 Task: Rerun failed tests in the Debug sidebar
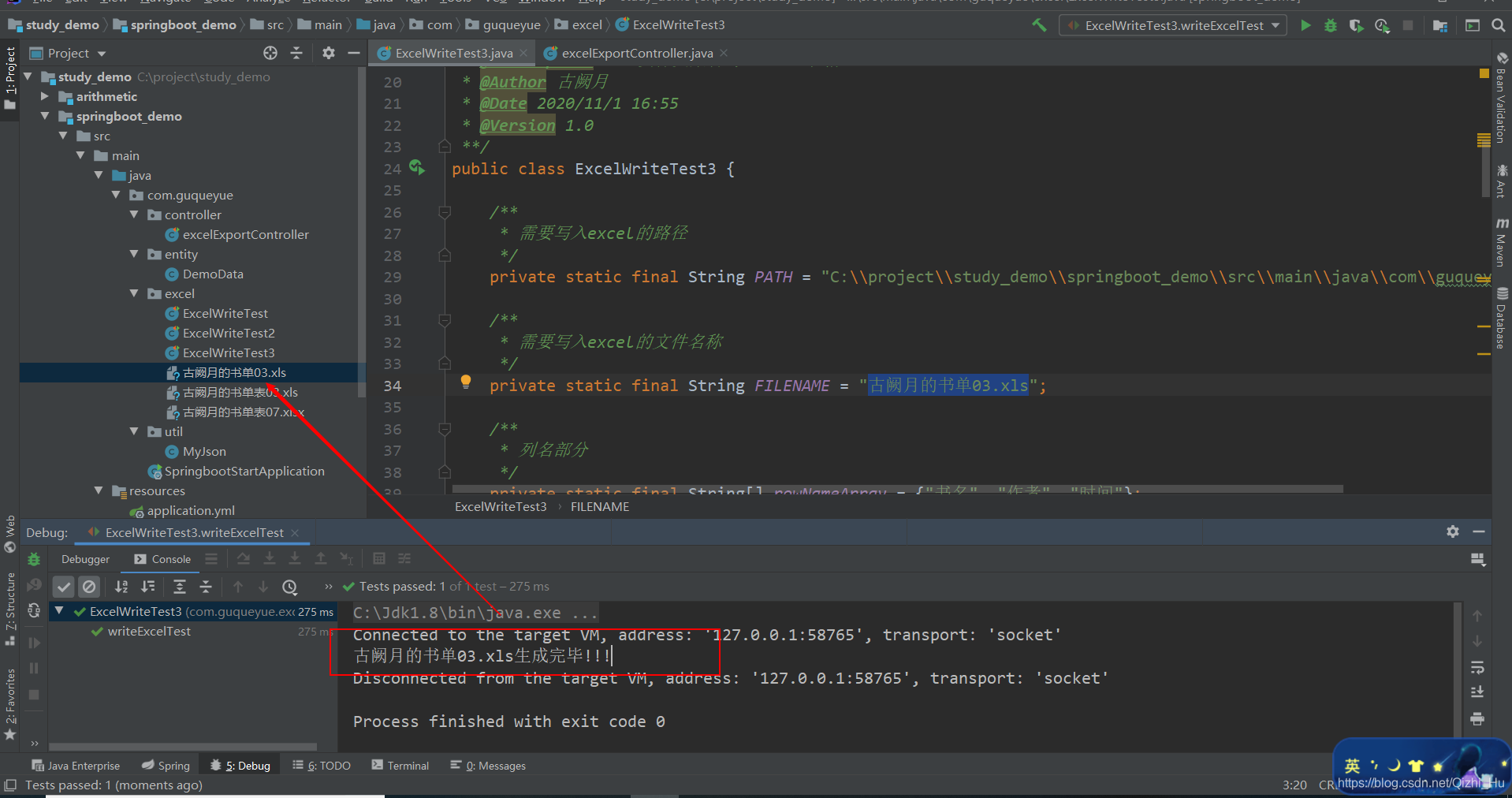click(34, 585)
